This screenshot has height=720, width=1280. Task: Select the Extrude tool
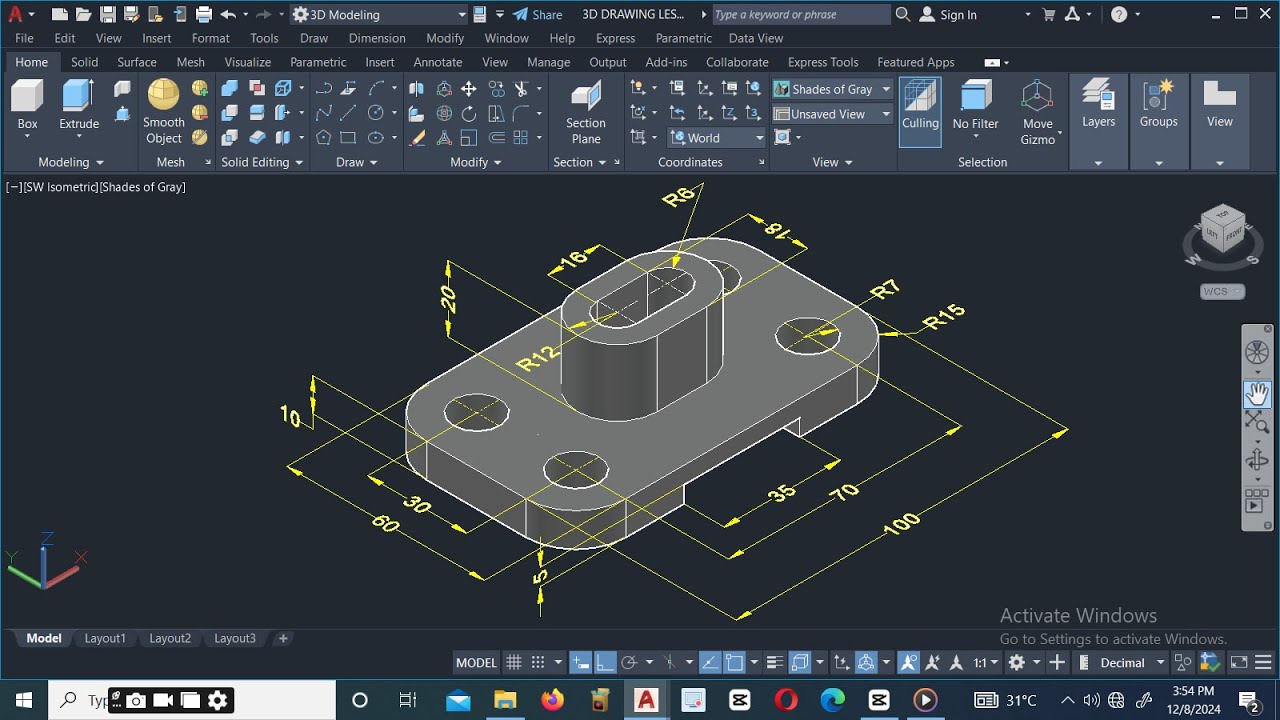(x=78, y=105)
